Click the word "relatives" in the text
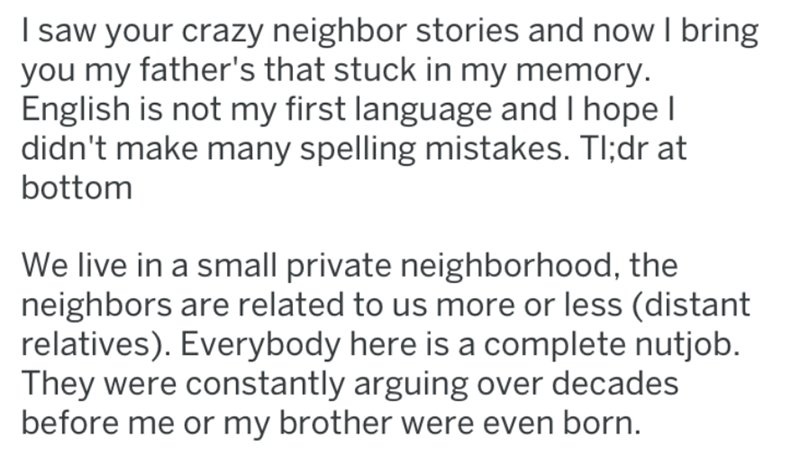The height and width of the screenshot is (457, 800). [x=88, y=342]
